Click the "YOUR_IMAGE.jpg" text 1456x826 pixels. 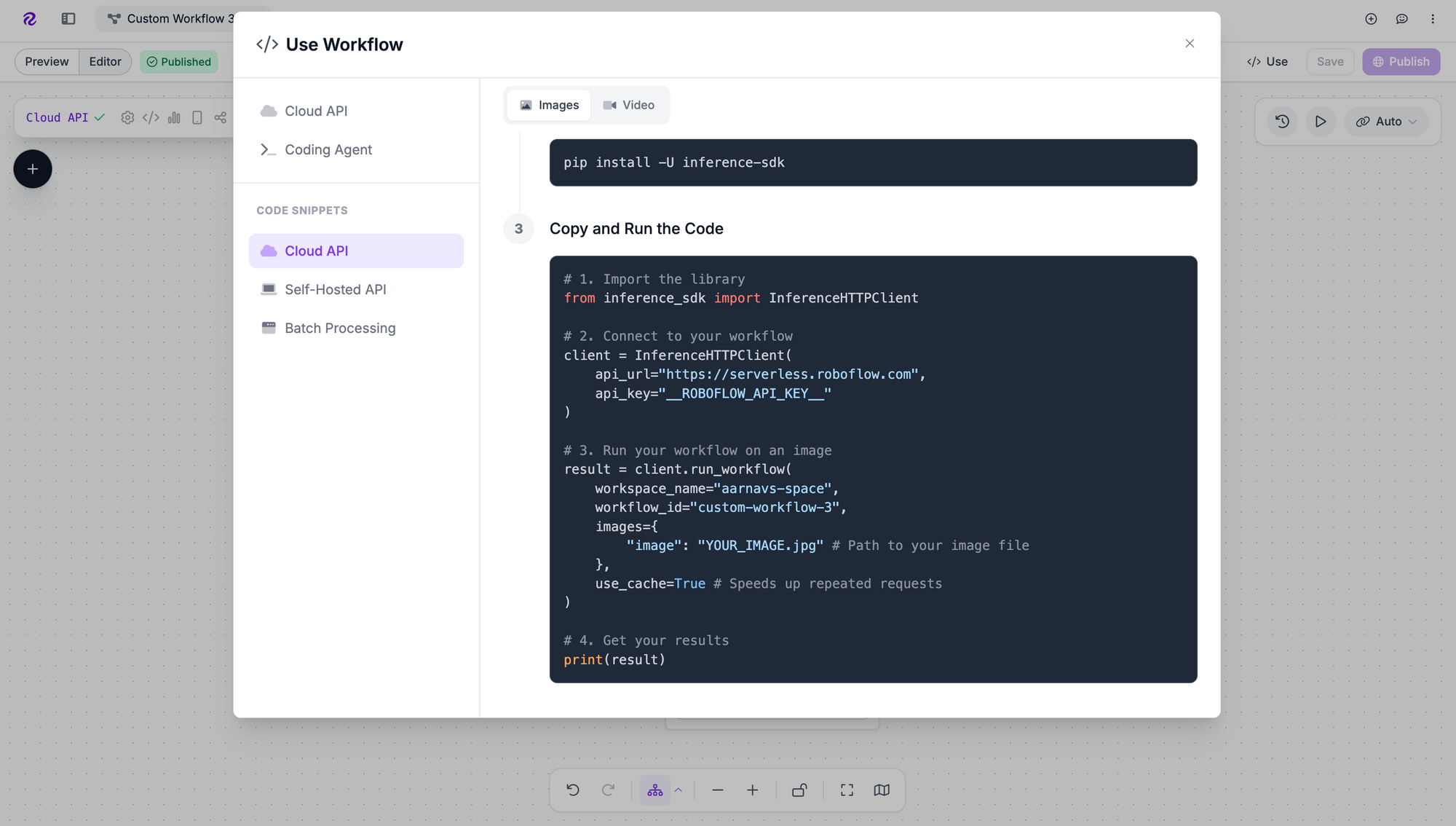(760, 546)
